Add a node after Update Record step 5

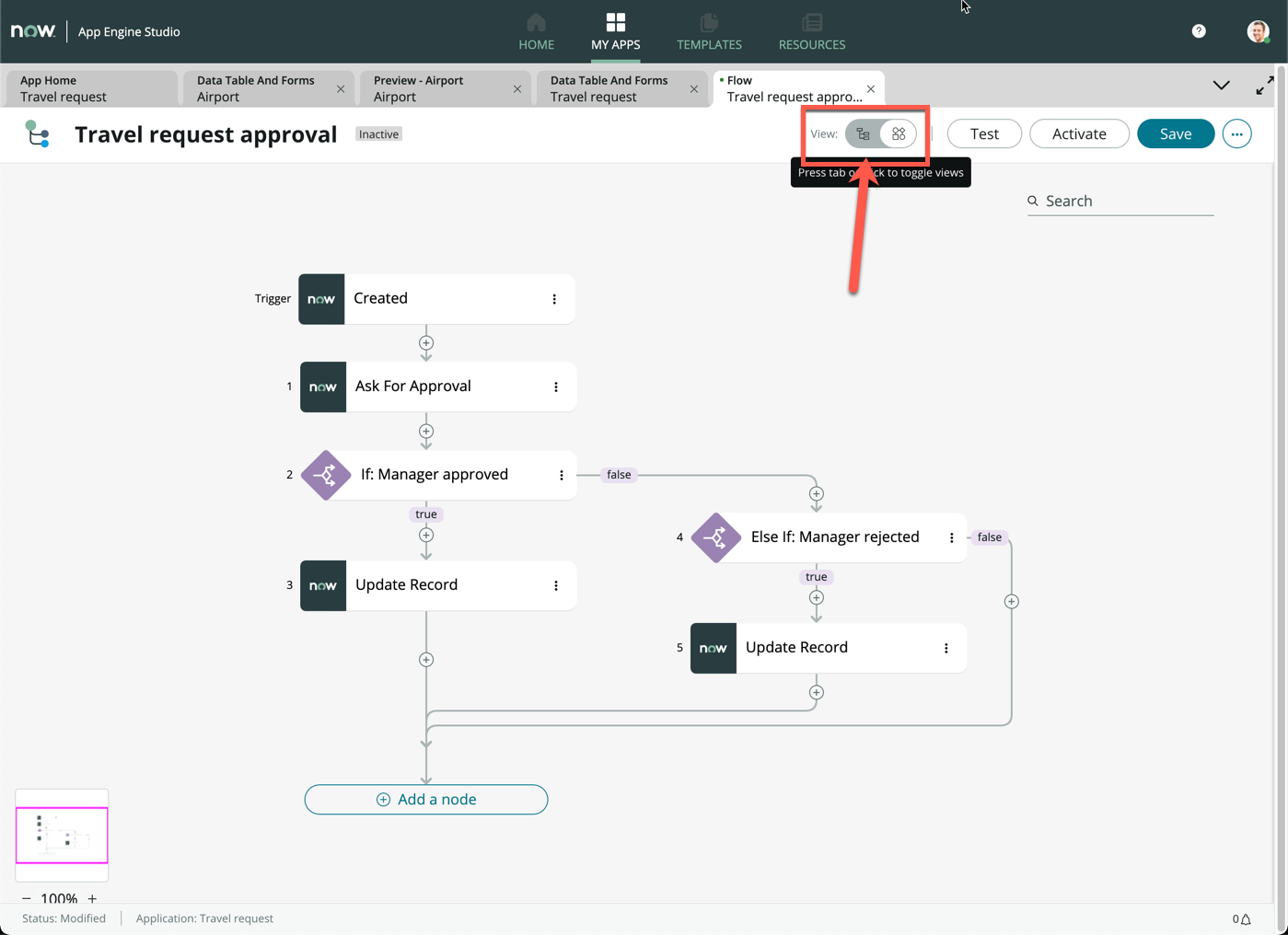[817, 693]
